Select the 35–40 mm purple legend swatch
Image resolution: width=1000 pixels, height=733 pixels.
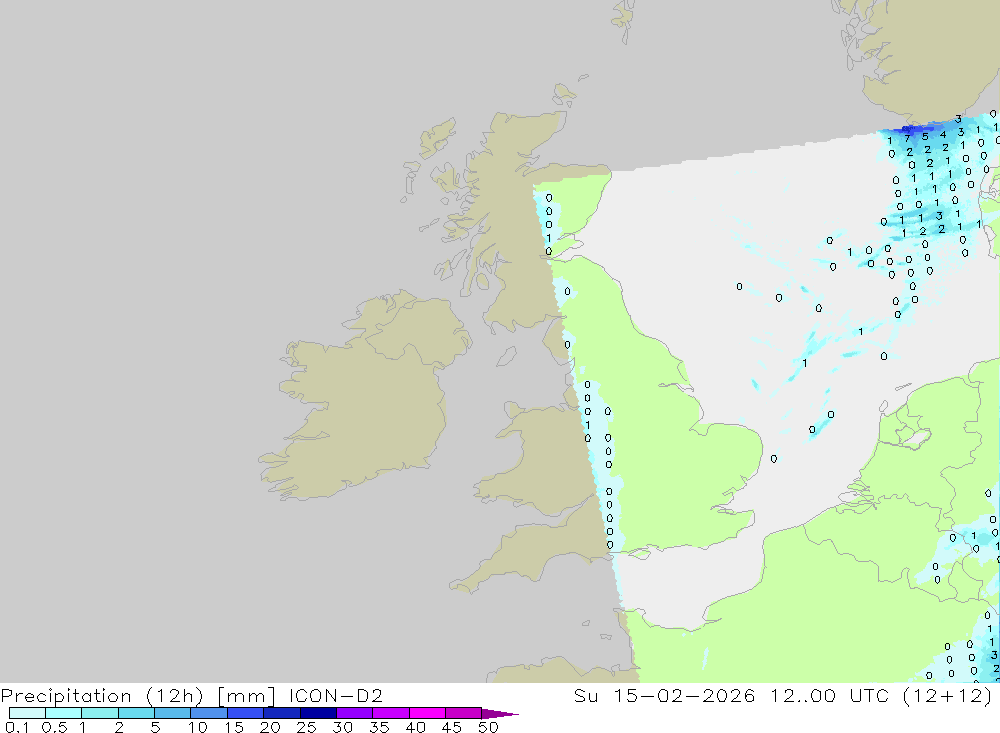click(391, 713)
